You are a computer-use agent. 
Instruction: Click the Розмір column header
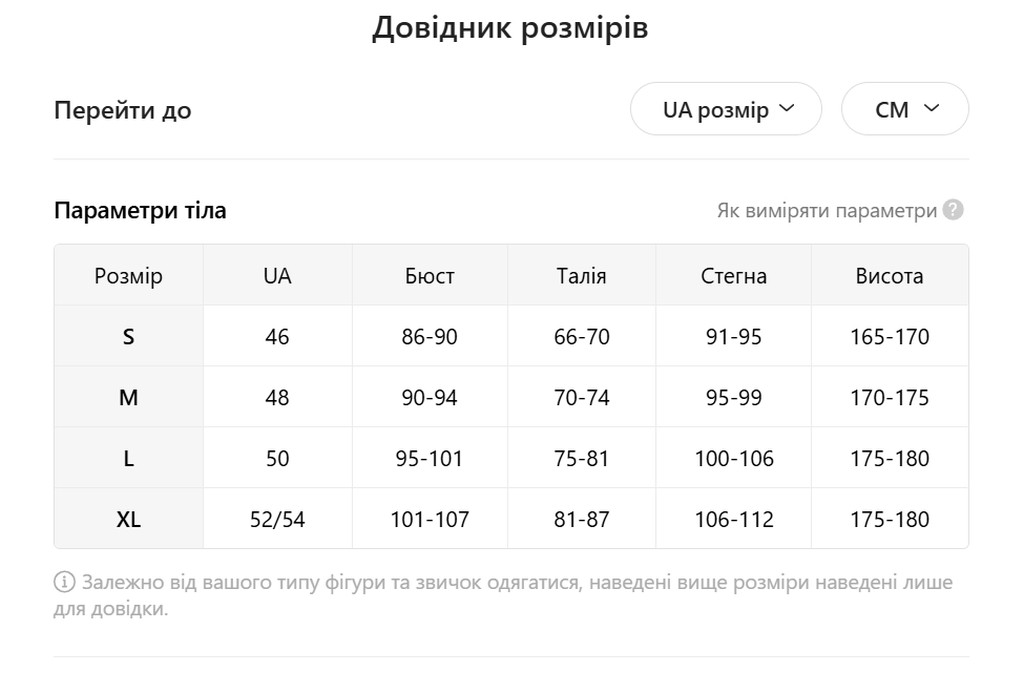click(129, 275)
